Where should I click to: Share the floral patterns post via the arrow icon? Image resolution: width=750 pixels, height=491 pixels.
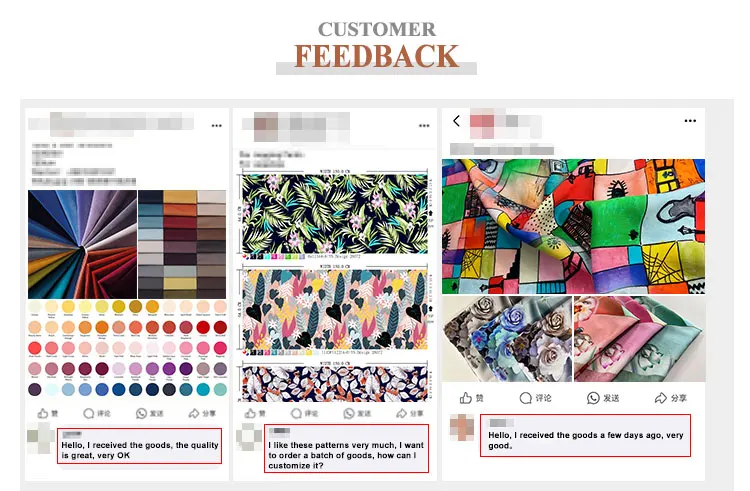pyautogui.click(x=402, y=413)
